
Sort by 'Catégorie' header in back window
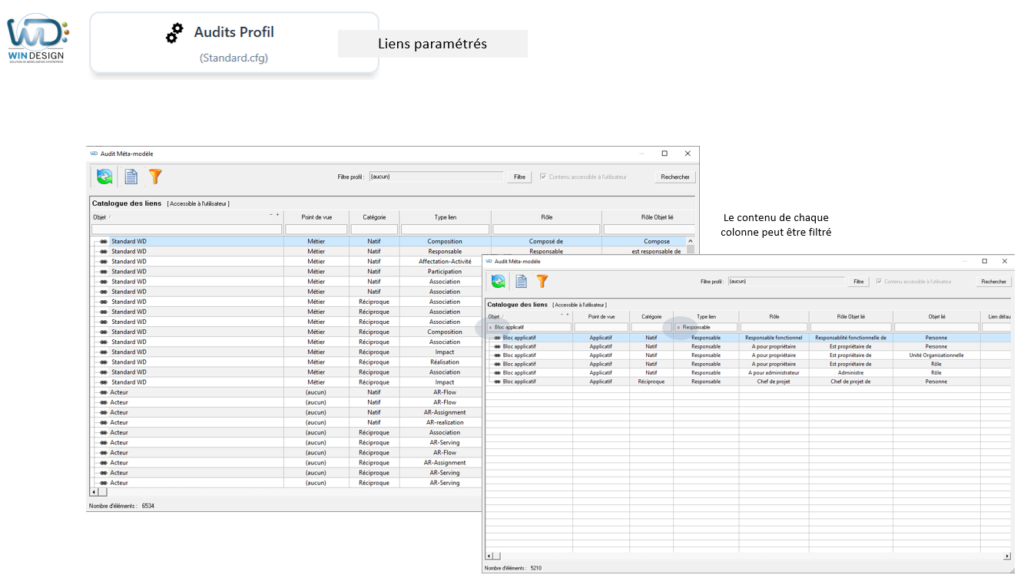[374, 217]
